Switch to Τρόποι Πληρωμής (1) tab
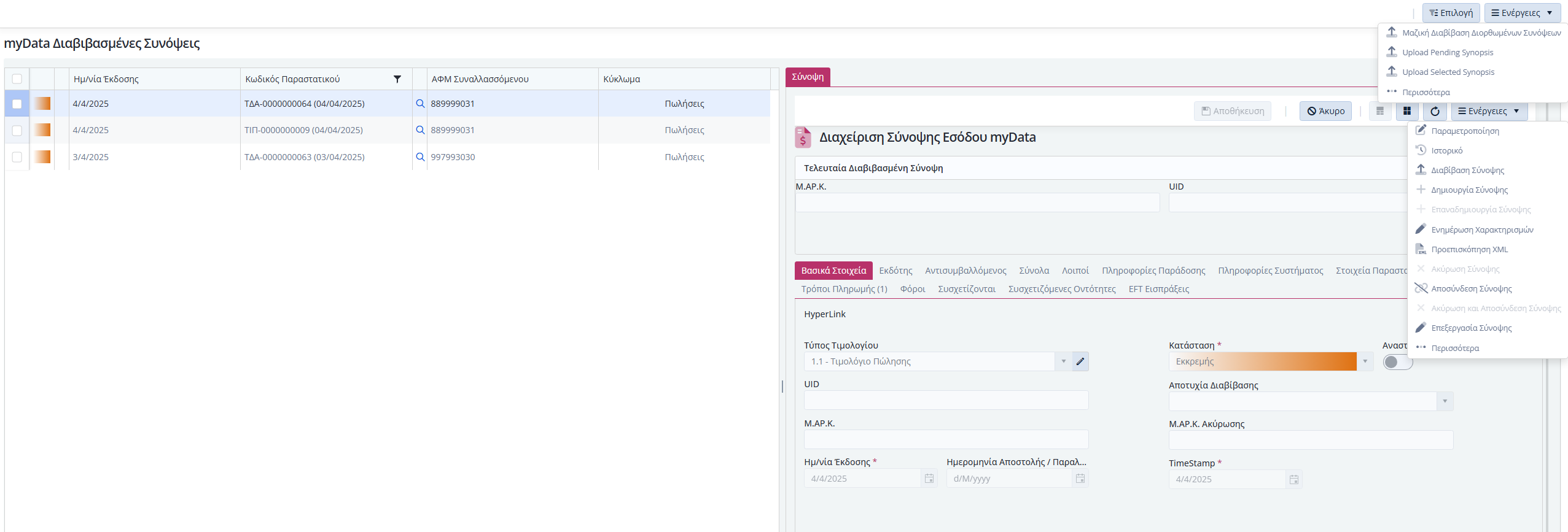The width and height of the screenshot is (1568, 532). pyautogui.click(x=844, y=289)
